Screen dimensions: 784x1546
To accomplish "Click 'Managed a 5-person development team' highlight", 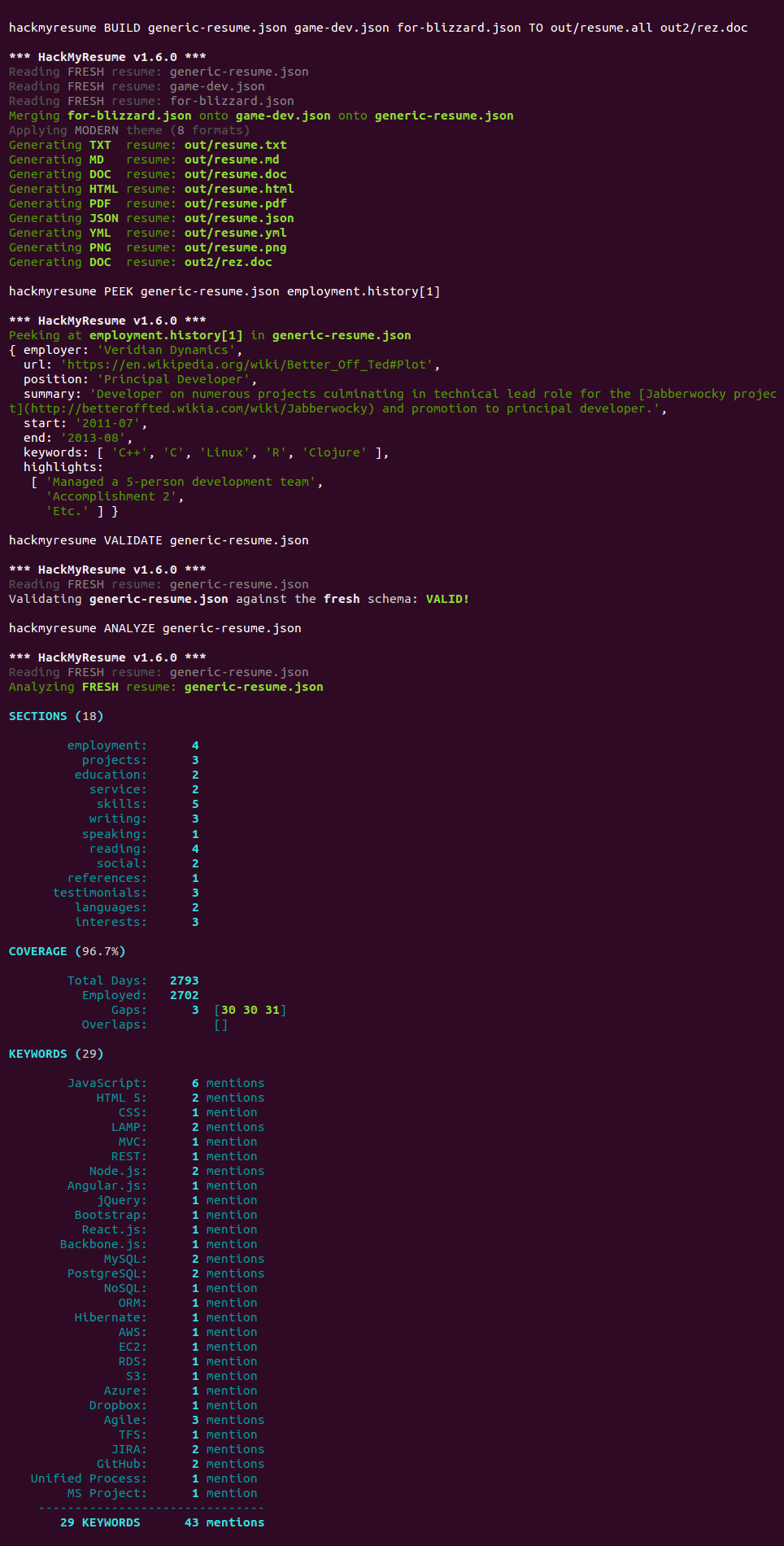I will click(x=181, y=482).
